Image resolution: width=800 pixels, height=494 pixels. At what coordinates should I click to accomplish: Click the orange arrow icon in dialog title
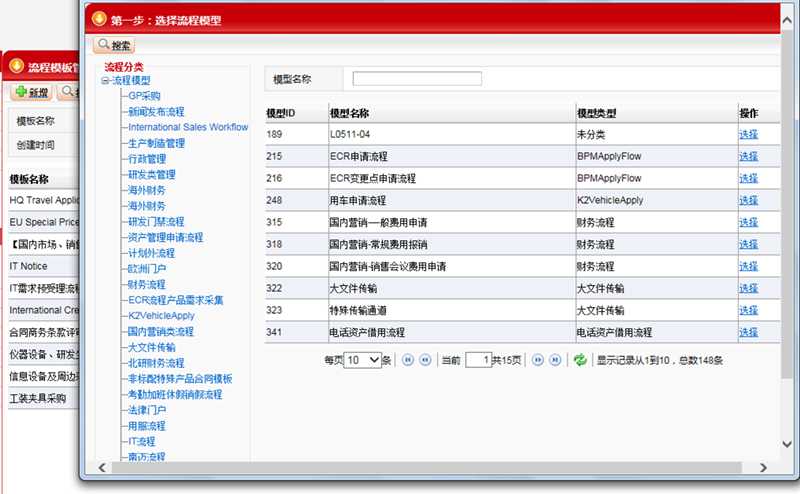[98, 19]
